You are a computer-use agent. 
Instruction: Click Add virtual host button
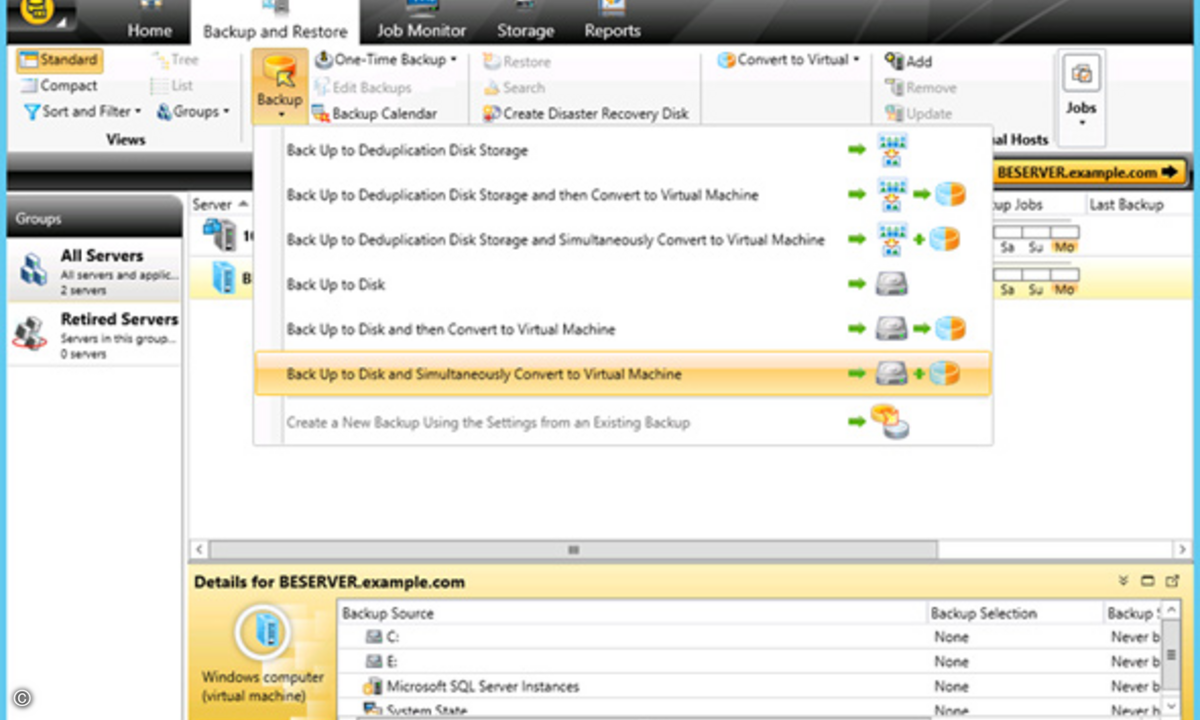908,61
